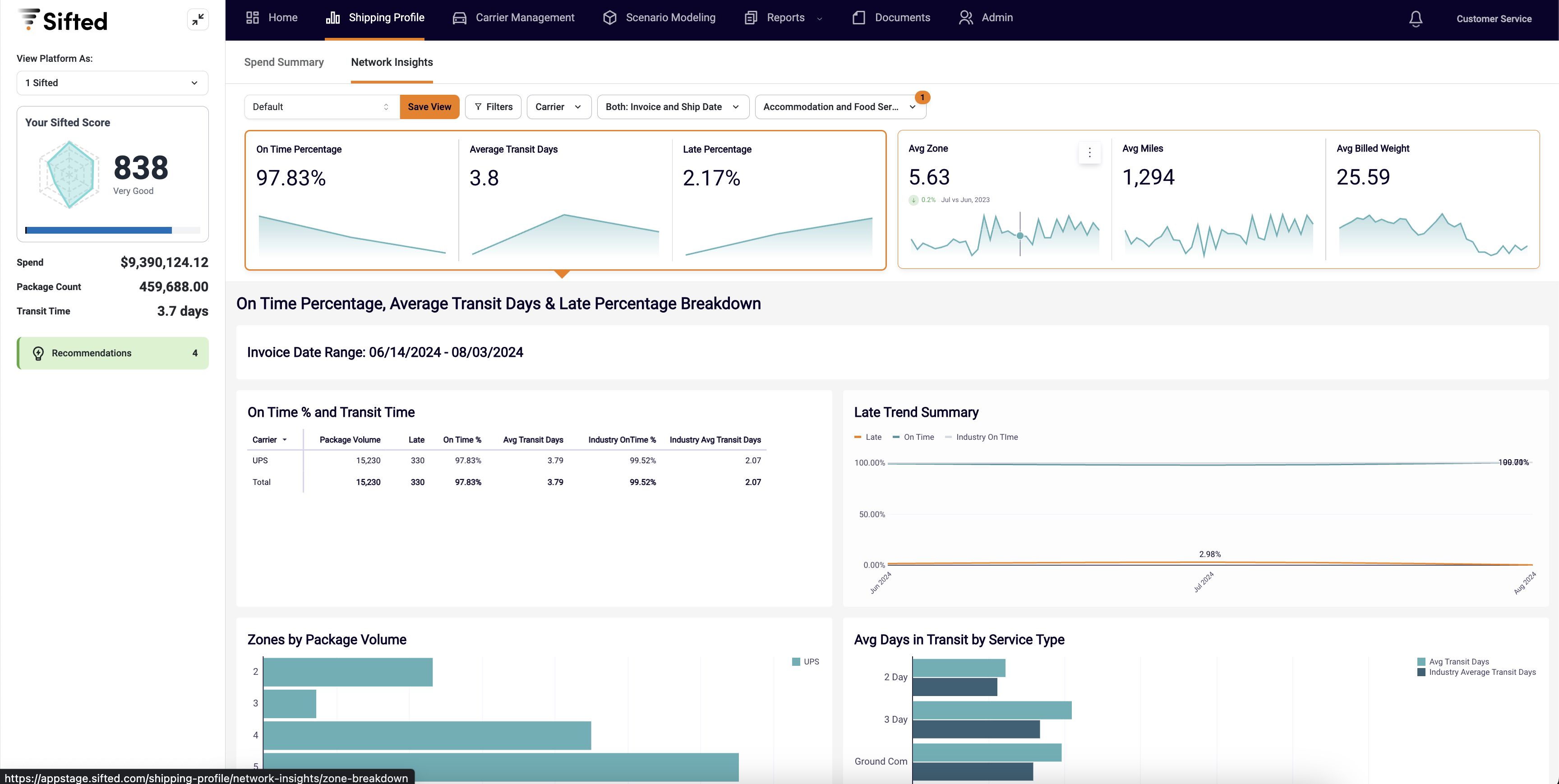The width and height of the screenshot is (1559, 784).
Task: Expand the Both: Invoice and Ship Date dropdown
Action: (x=673, y=106)
